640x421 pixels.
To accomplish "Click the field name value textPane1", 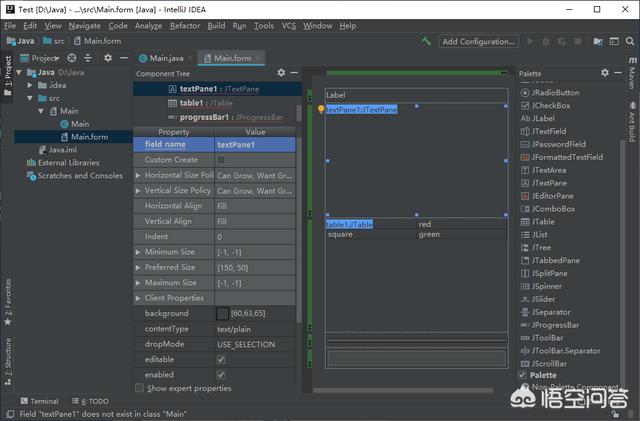I will coord(255,145).
